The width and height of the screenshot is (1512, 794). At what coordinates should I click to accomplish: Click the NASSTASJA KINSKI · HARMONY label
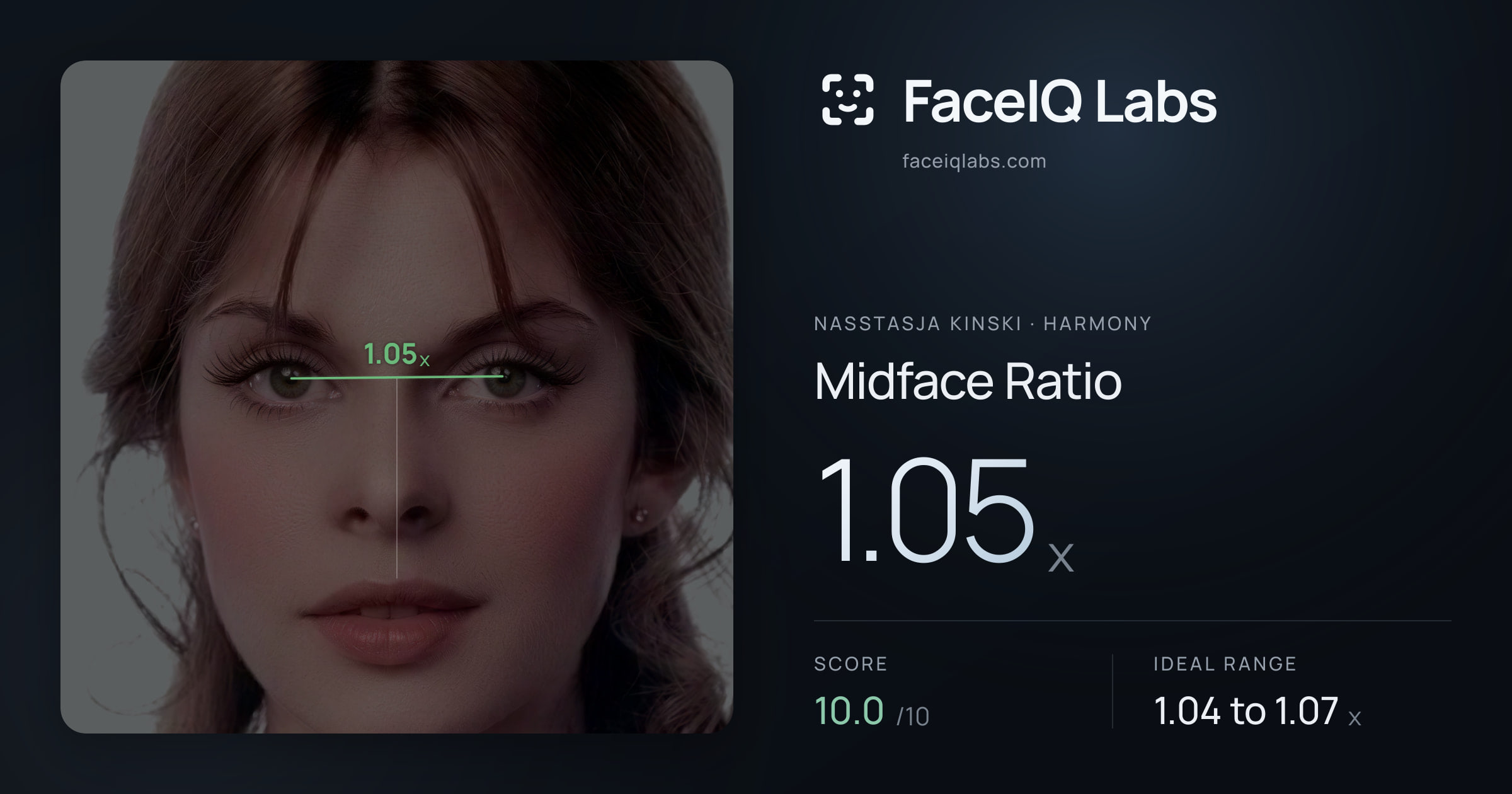[x=983, y=324]
